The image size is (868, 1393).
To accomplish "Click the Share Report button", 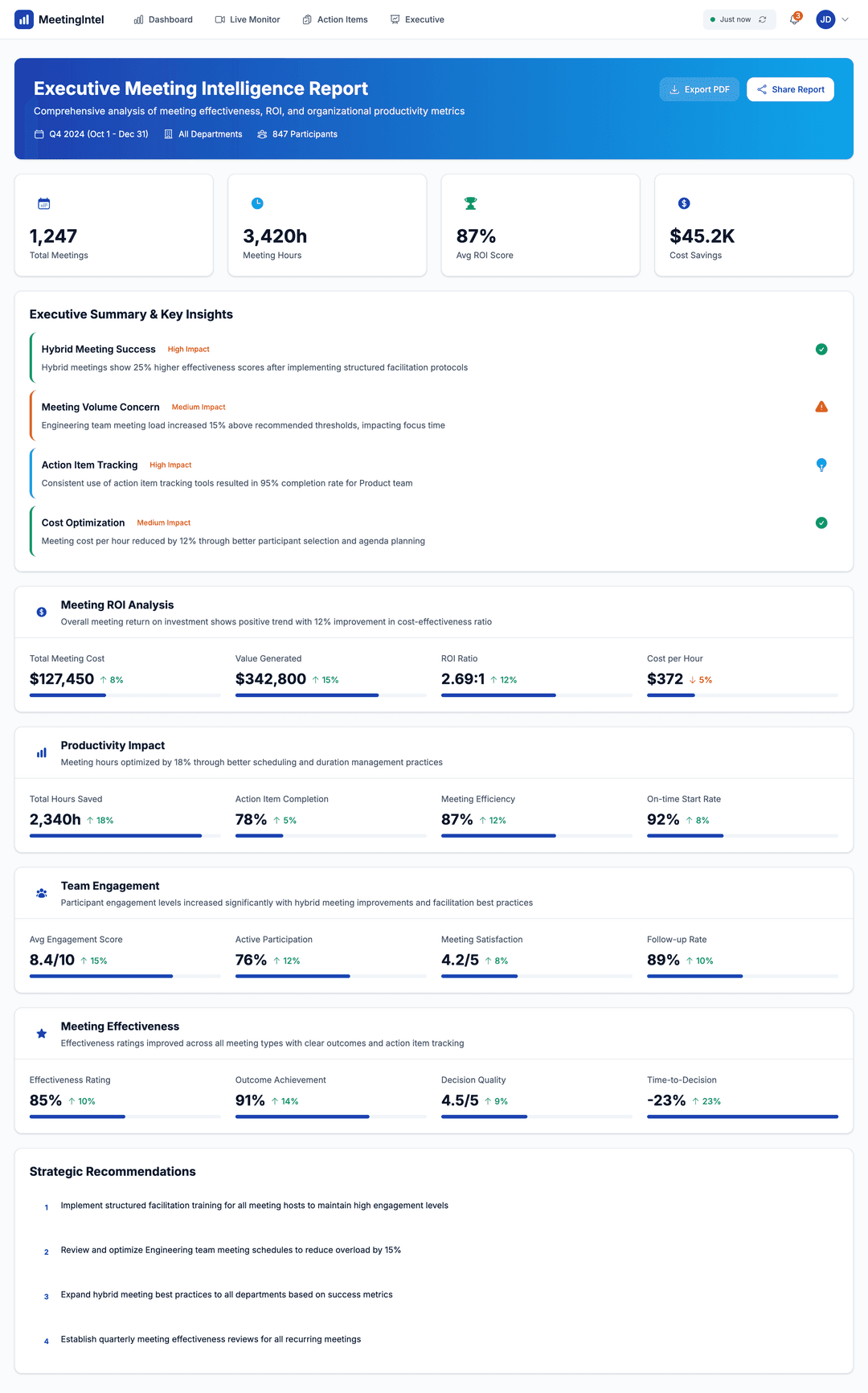I will point(790,89).
